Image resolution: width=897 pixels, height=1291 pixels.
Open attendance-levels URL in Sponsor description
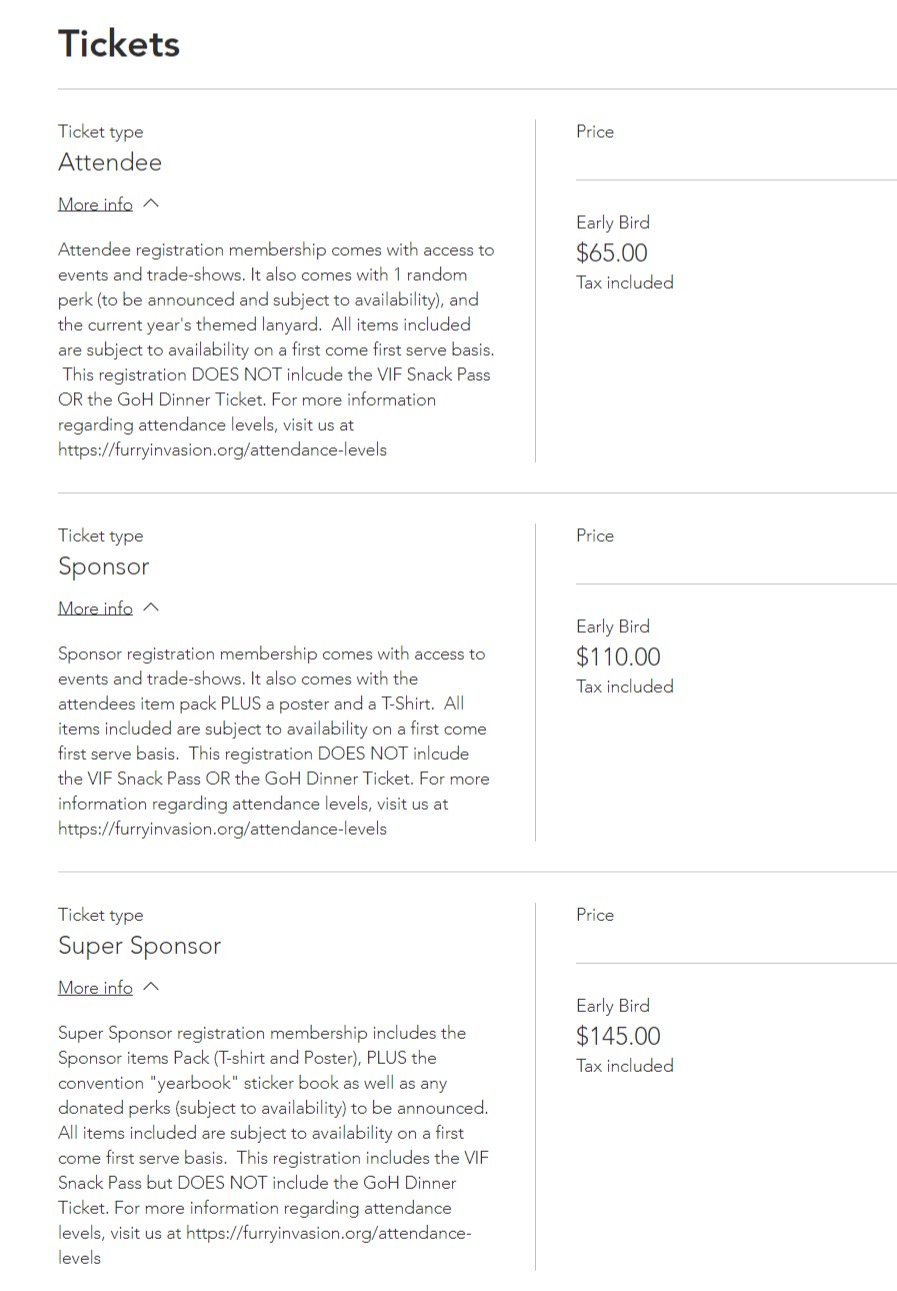coord(222,829)
